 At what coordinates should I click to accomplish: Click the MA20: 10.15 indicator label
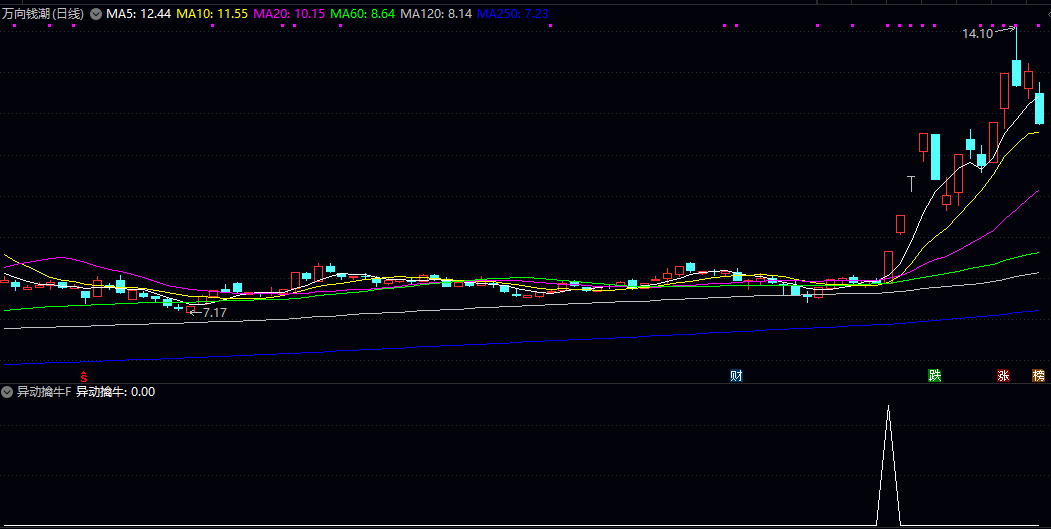[x=290, y=13]
